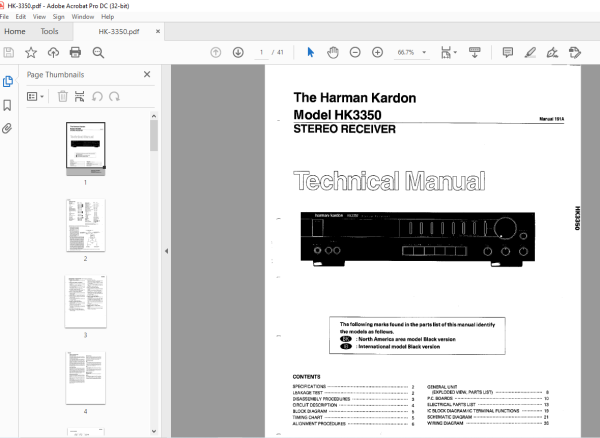This screenshot has width=600, height=438.
Task: Select page 4 thumbnail
Action: 85,378
